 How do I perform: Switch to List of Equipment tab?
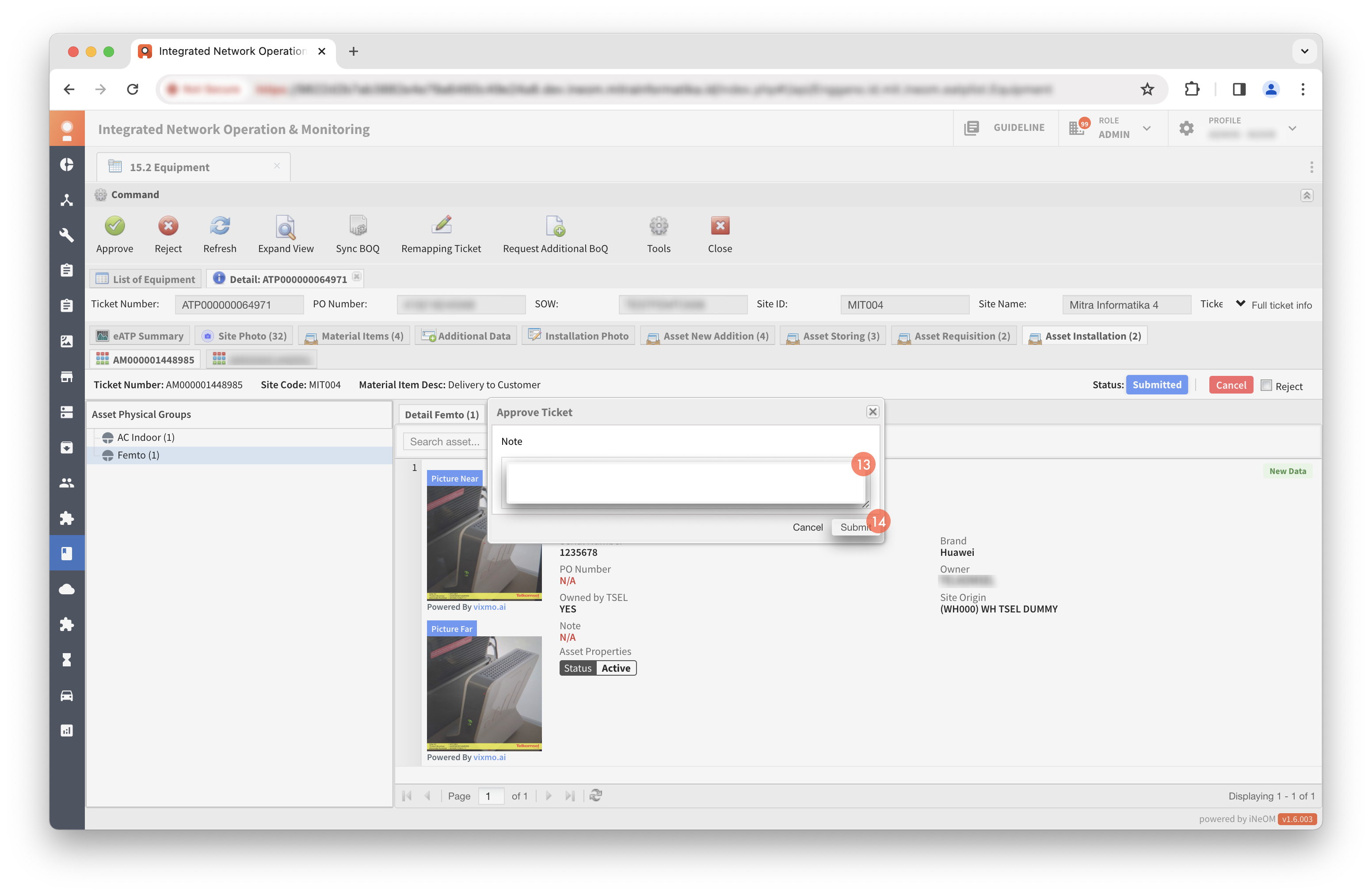pos(145,279)
